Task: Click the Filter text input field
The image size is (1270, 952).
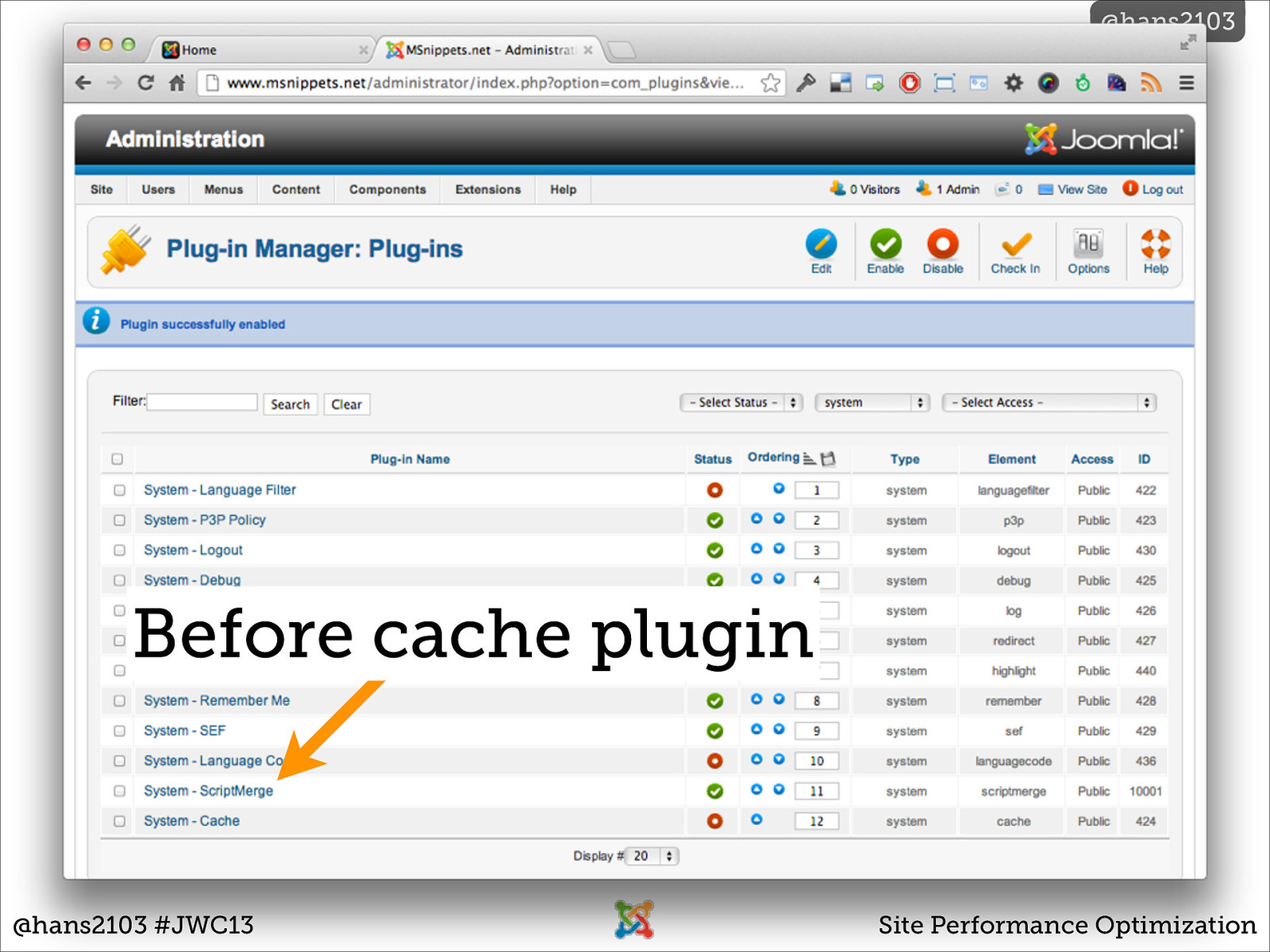Action: tap(202, 402)
